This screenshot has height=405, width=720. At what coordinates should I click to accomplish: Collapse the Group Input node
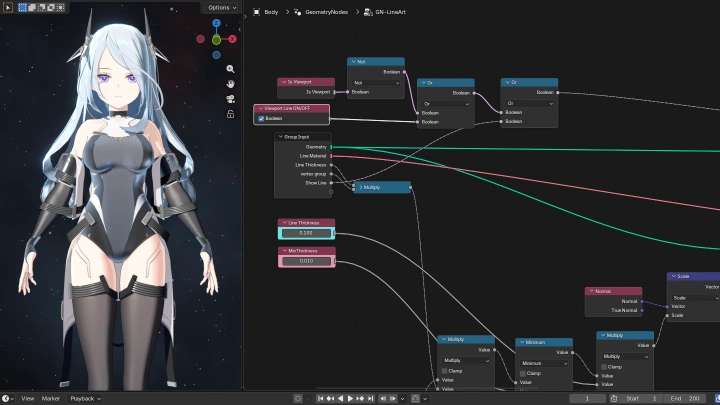[281, 137]
